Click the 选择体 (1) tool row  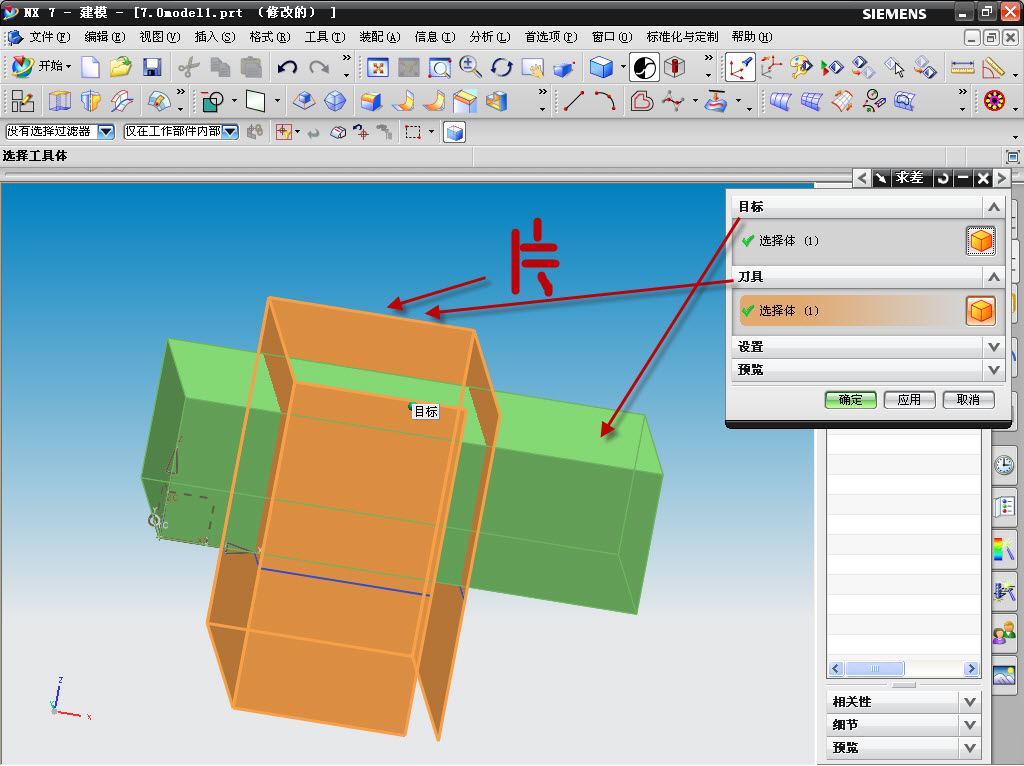(867, 311)
